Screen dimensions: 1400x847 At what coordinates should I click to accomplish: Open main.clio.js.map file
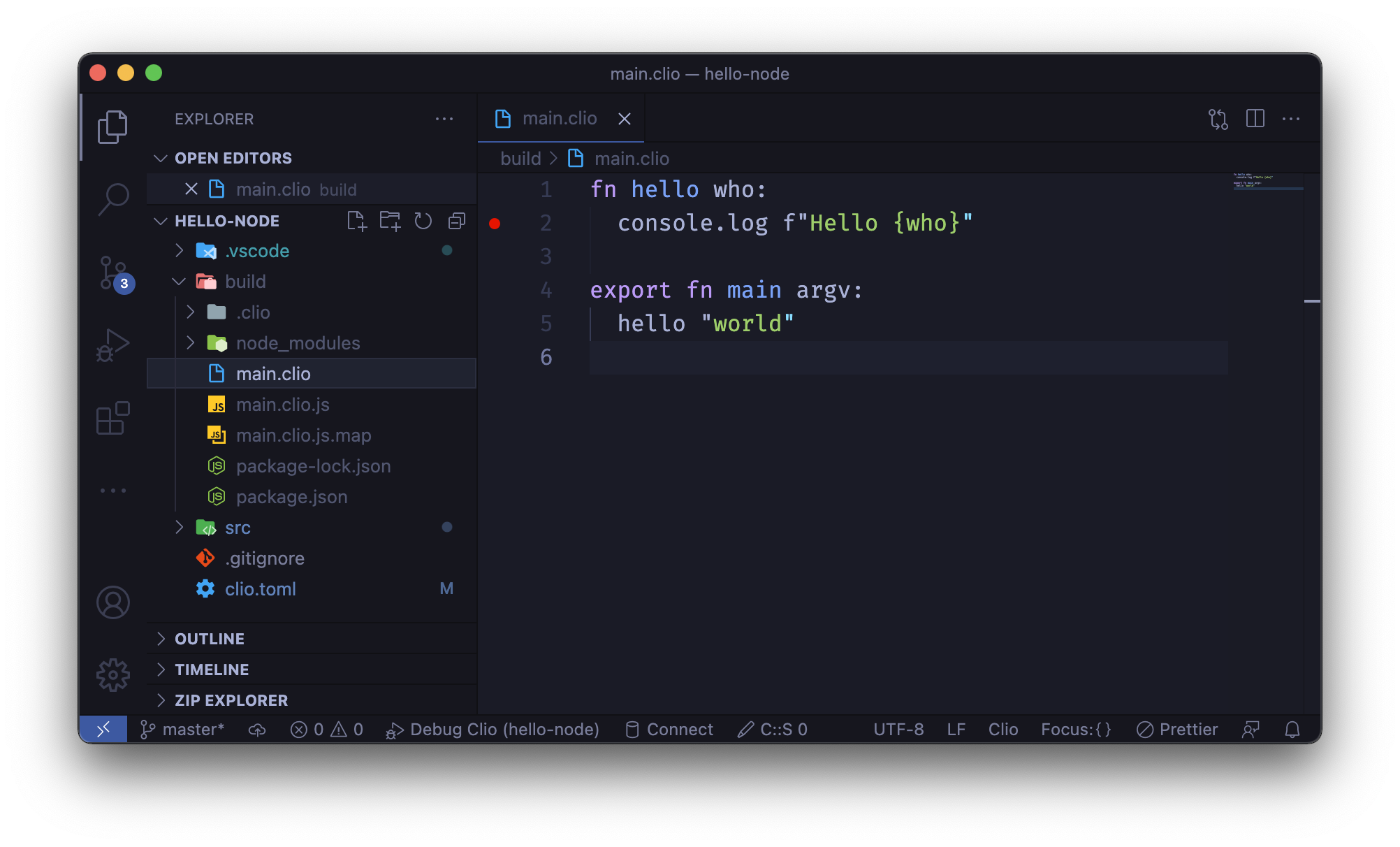(312, 435)
